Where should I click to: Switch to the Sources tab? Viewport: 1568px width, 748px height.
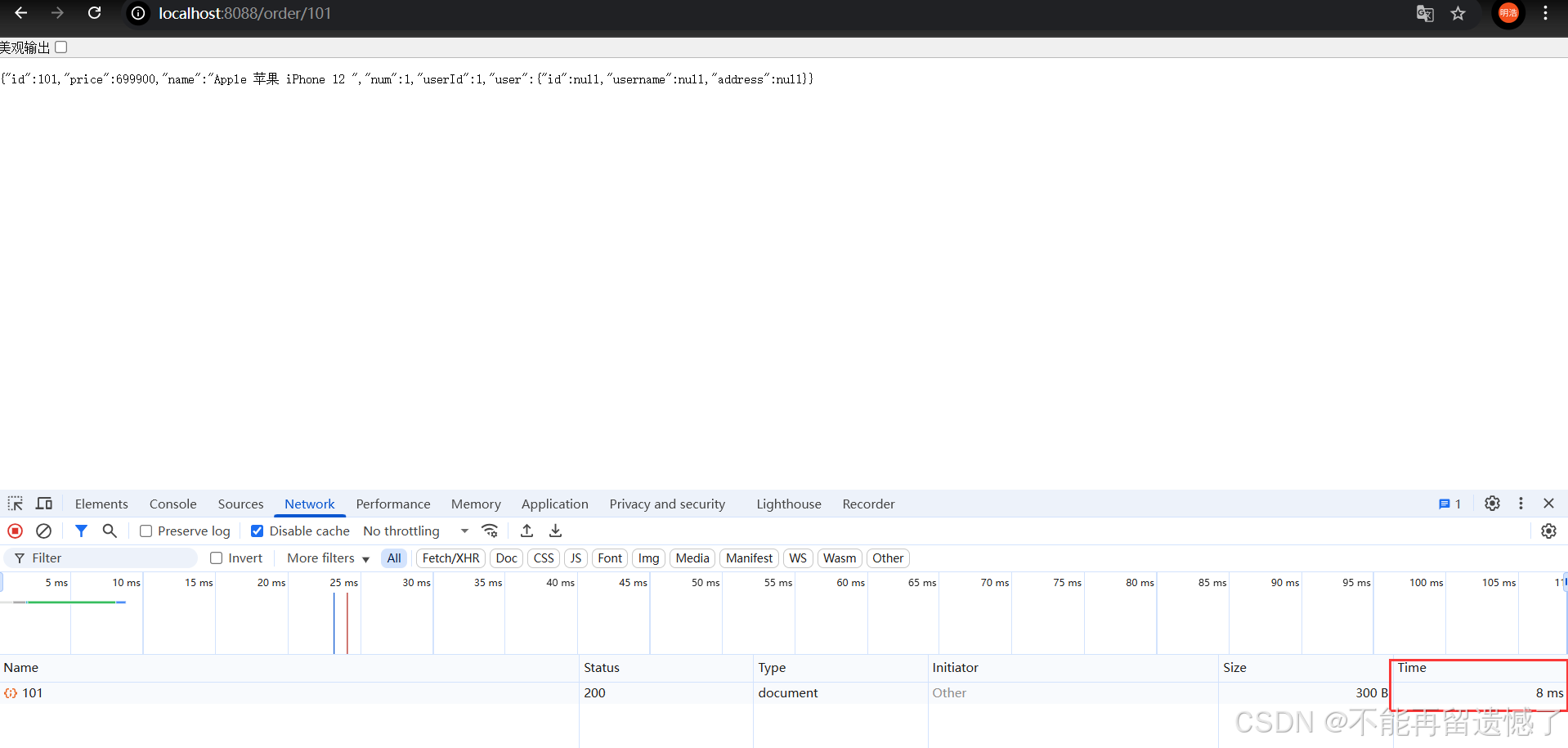[240, 504]
